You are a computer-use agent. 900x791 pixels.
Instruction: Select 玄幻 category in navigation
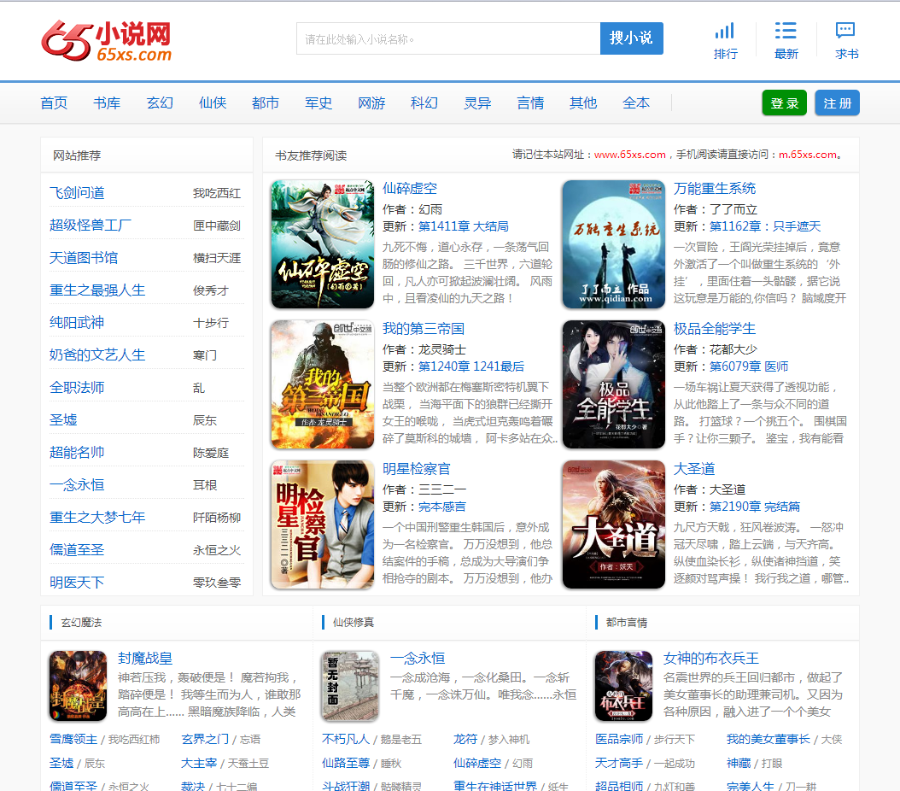[160, 103]
